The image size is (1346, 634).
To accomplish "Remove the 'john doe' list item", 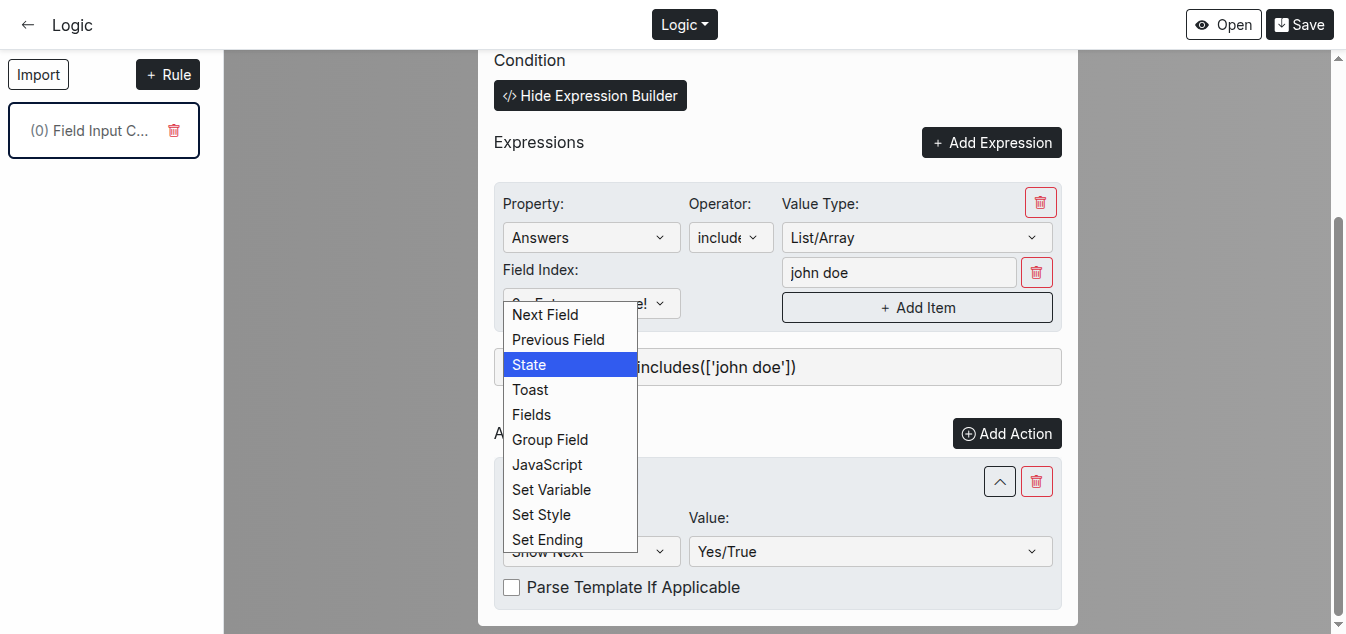I will point(1036,273).
